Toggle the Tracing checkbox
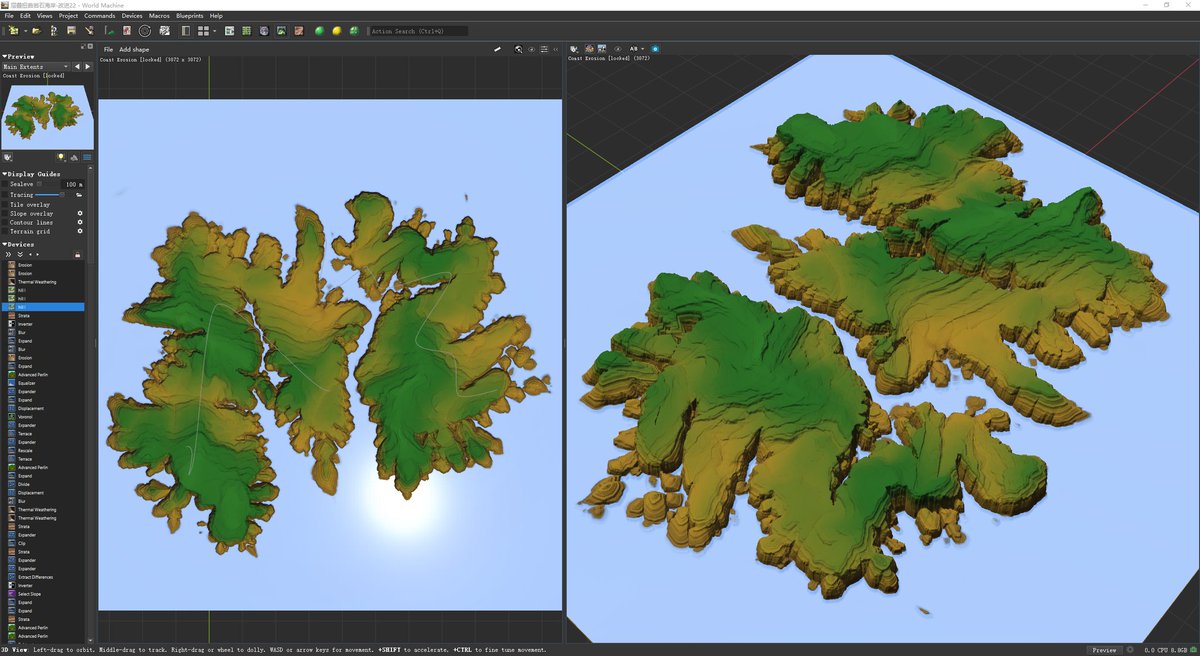1200x656 pixels. 5,194
